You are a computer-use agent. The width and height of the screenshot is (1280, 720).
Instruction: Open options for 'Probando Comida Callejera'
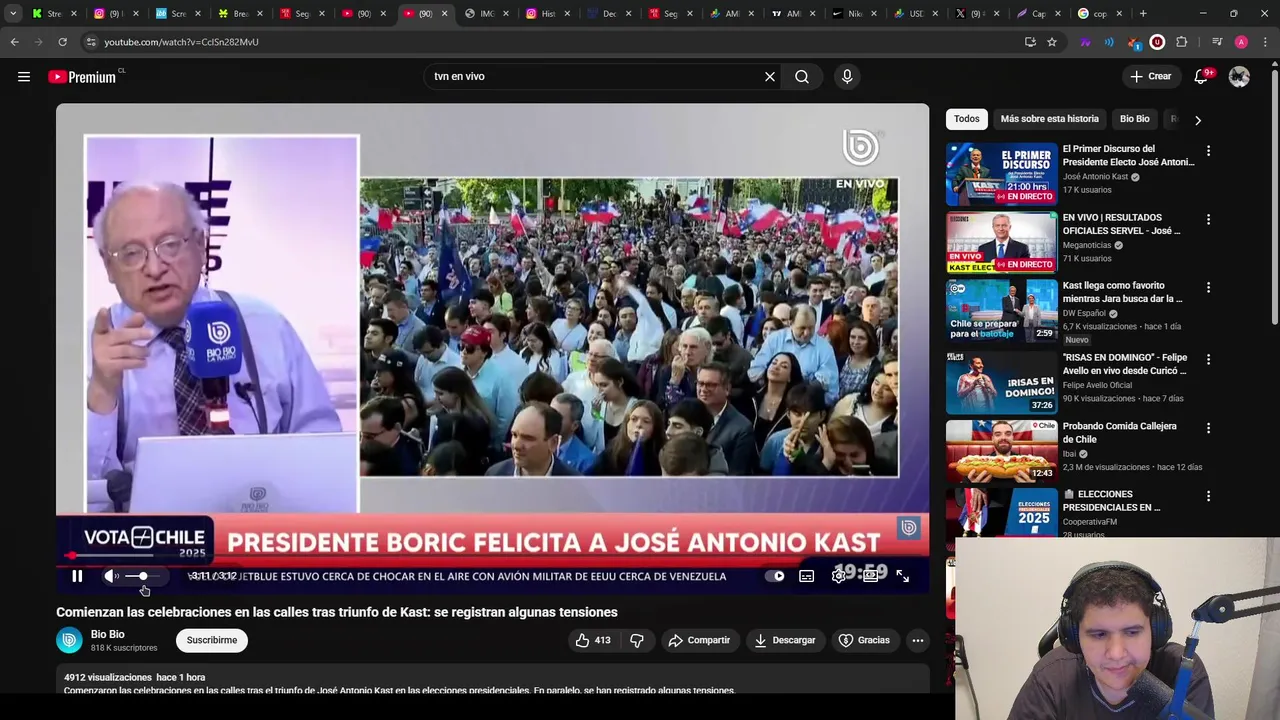pos(1208,428)
